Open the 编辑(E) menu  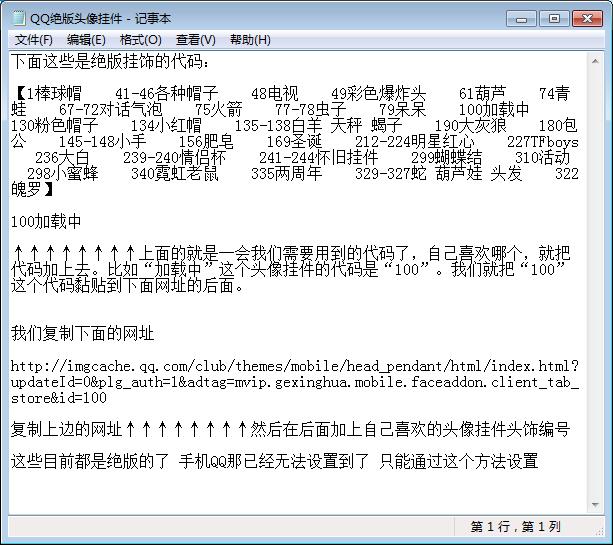[86, 40]
